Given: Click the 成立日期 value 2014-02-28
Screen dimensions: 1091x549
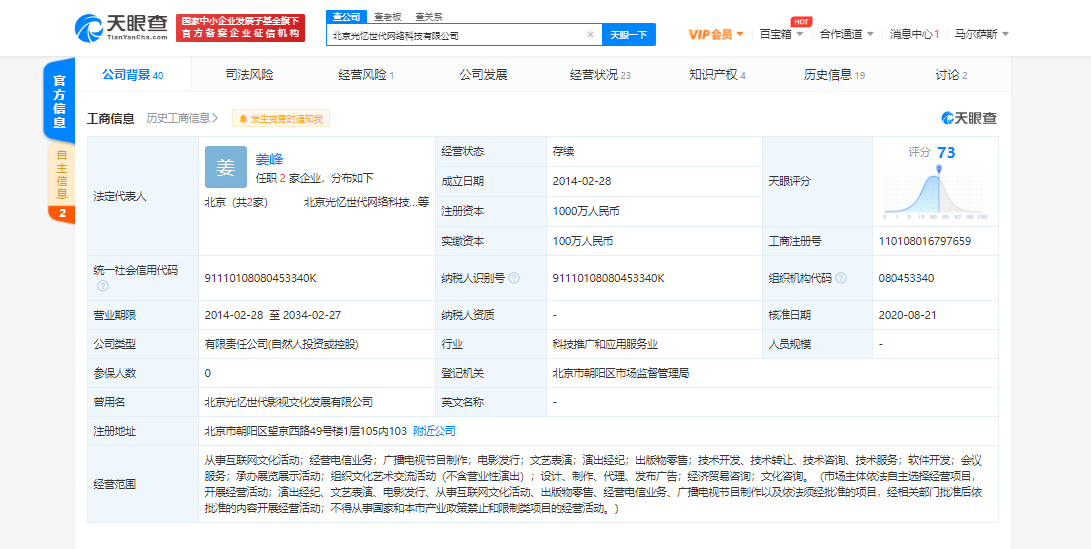Looking at the screenshot, I should tap(582, 181).
